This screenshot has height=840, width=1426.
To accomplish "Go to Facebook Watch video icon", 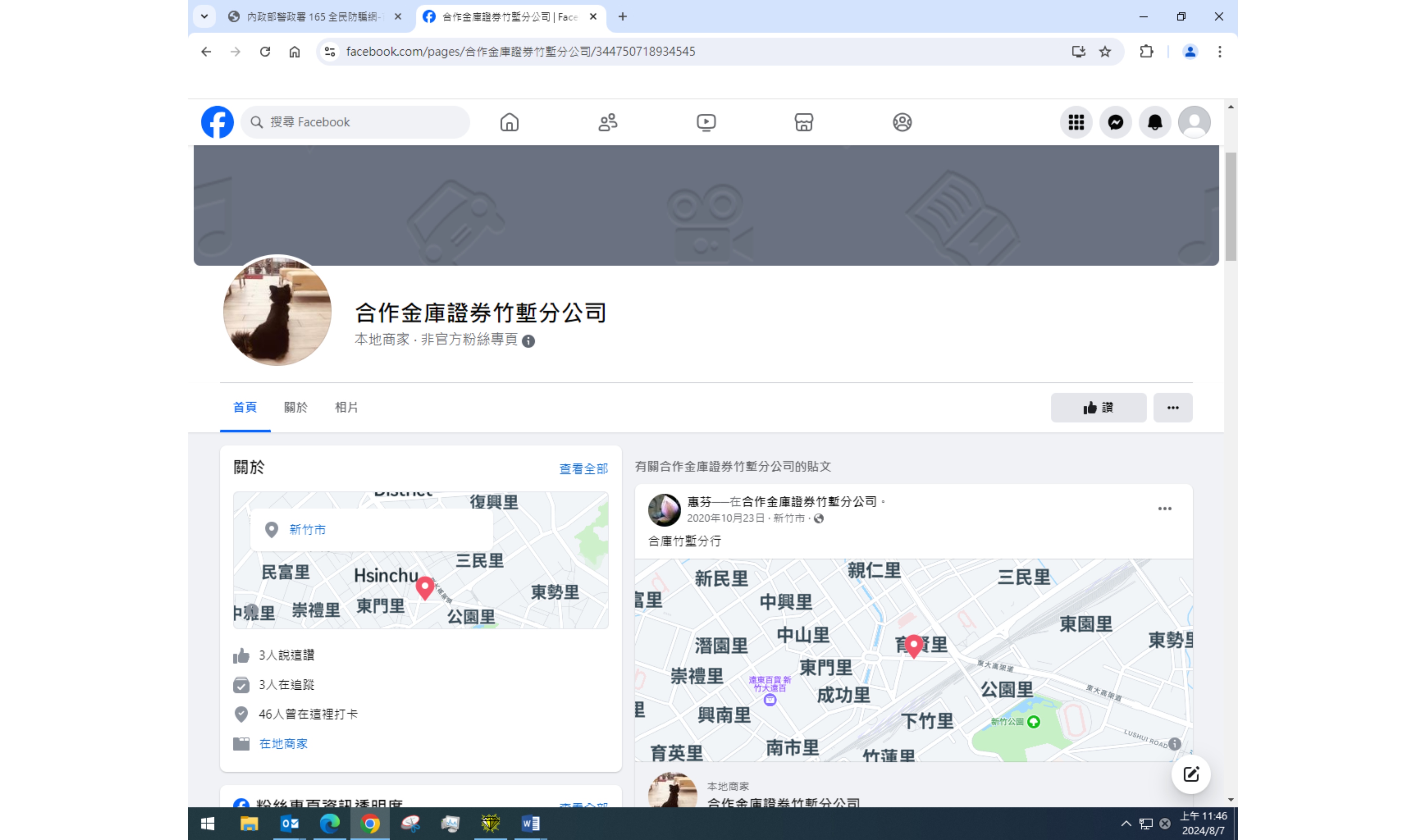I will pos(706,122).
